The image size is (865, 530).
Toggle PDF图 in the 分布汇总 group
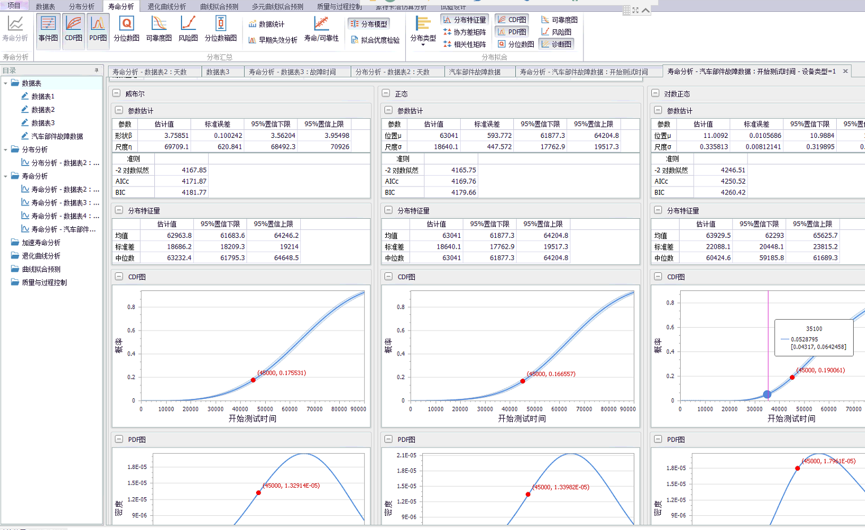tap(98, 29)
